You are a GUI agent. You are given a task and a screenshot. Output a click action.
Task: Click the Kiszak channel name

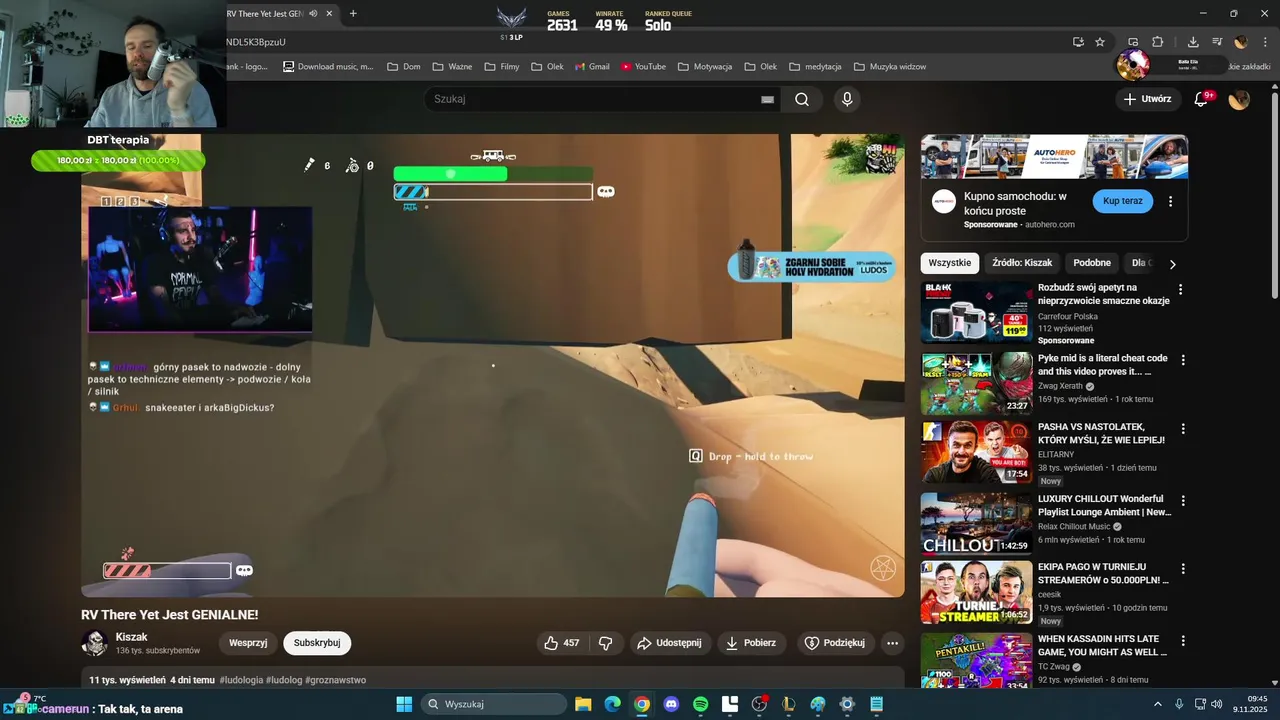pyautogui.click(x=132, y=637)
